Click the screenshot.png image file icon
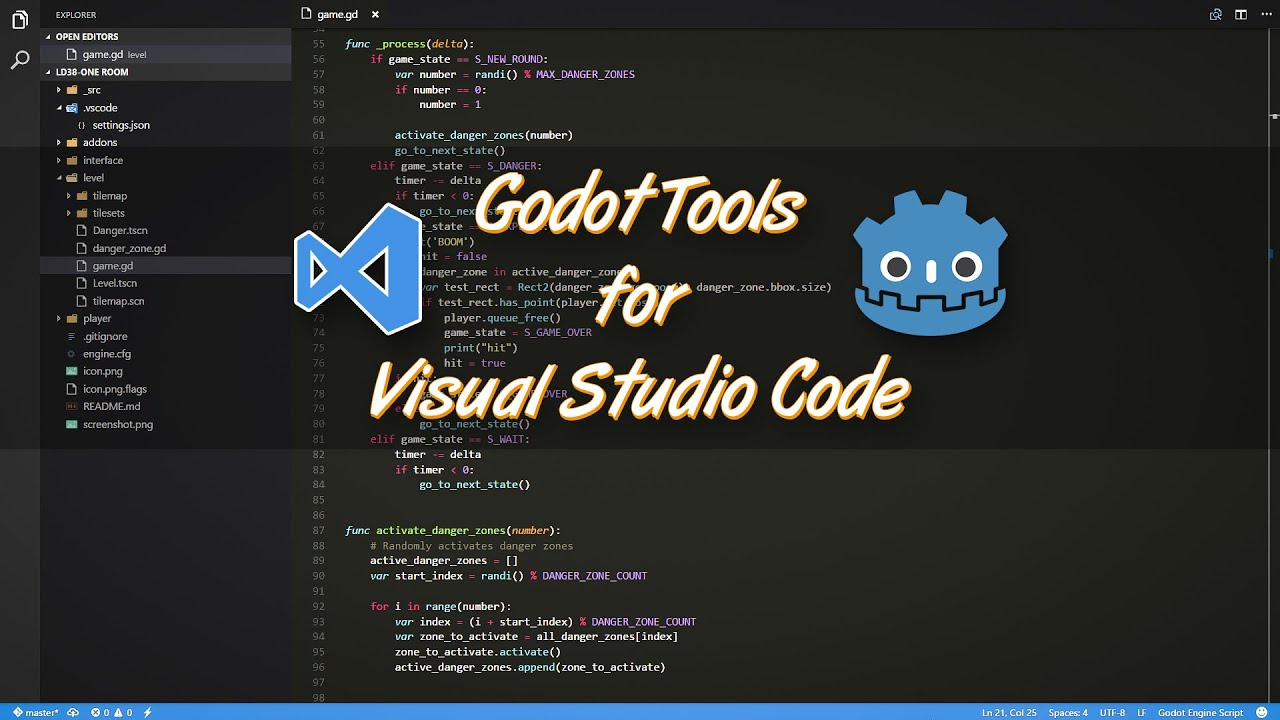Screen dimensions: 1280x720 tap(71, 424)
